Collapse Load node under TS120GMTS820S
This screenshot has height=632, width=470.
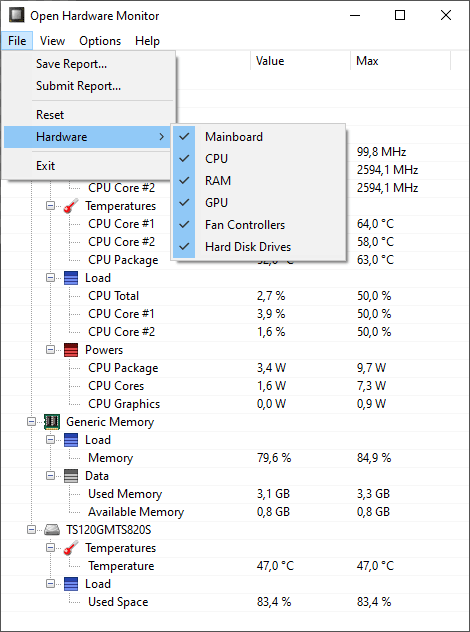[50, 584]
